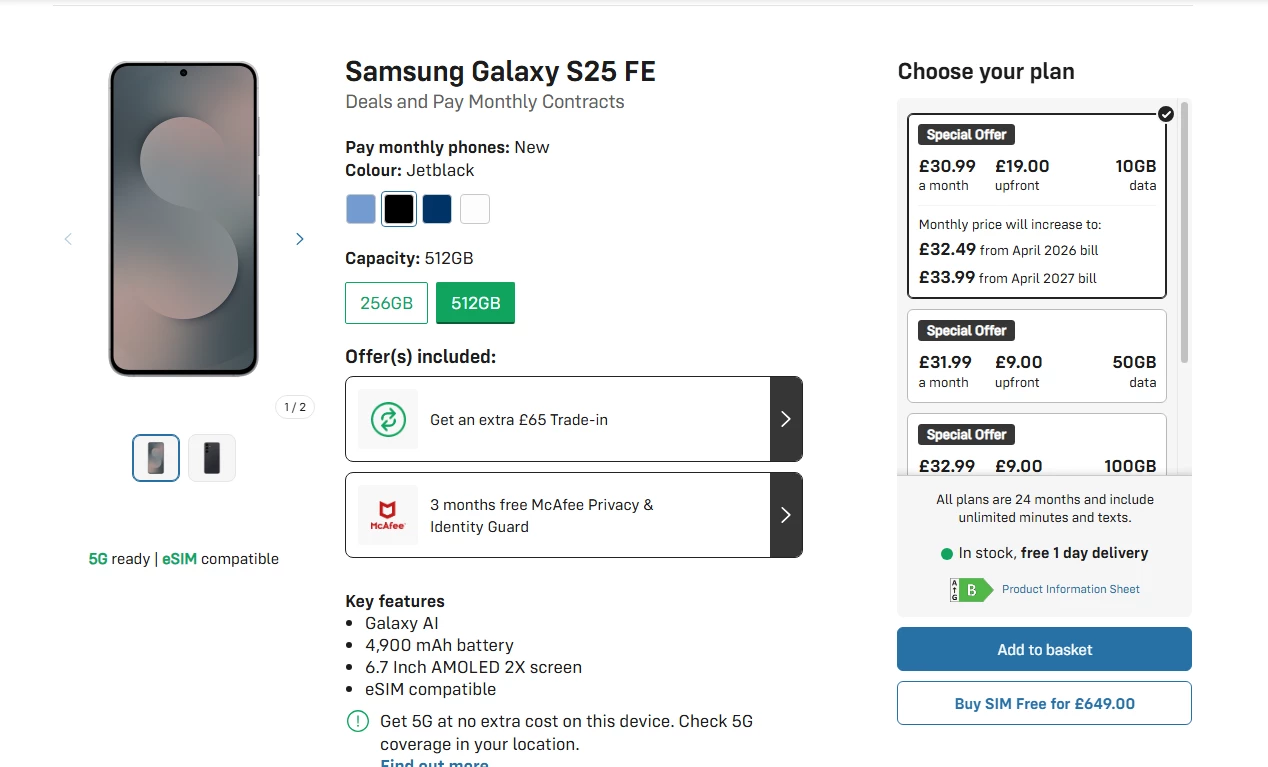This screenshot has width=1268, height=767.
Task: Show the phone back view thumbnail
Action: point(212,458)
